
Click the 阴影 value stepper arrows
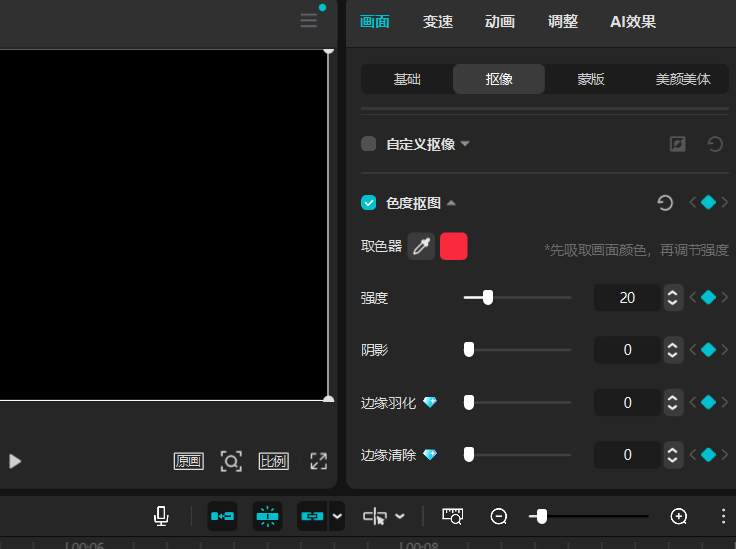(x=673, y=350)
